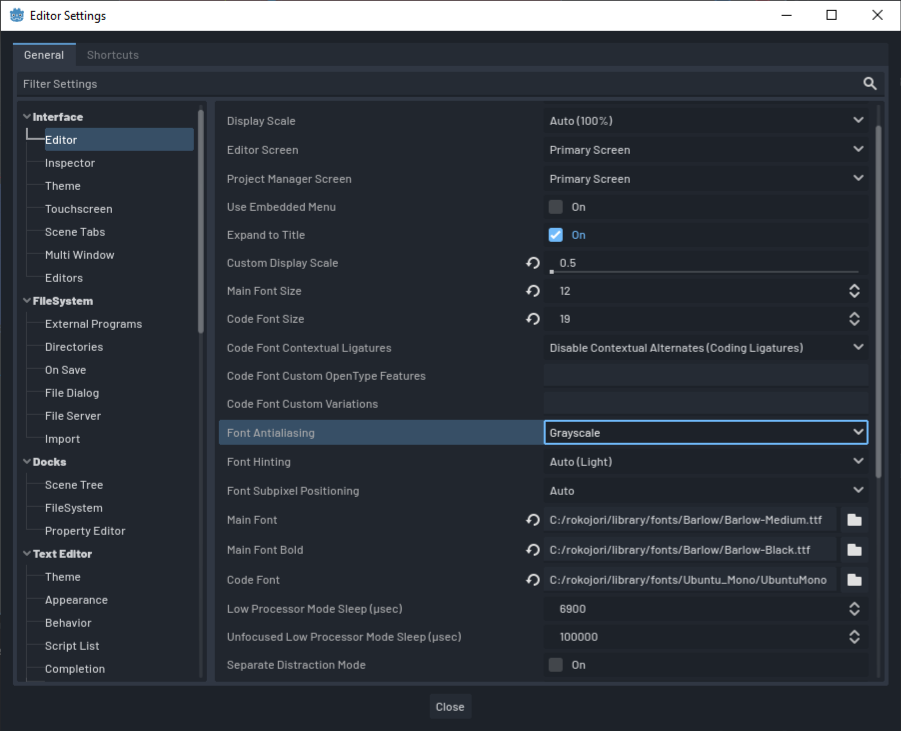Browse folder for Main Font file
The height and width of the screenshot is (731, 901).
pos(854,520)
